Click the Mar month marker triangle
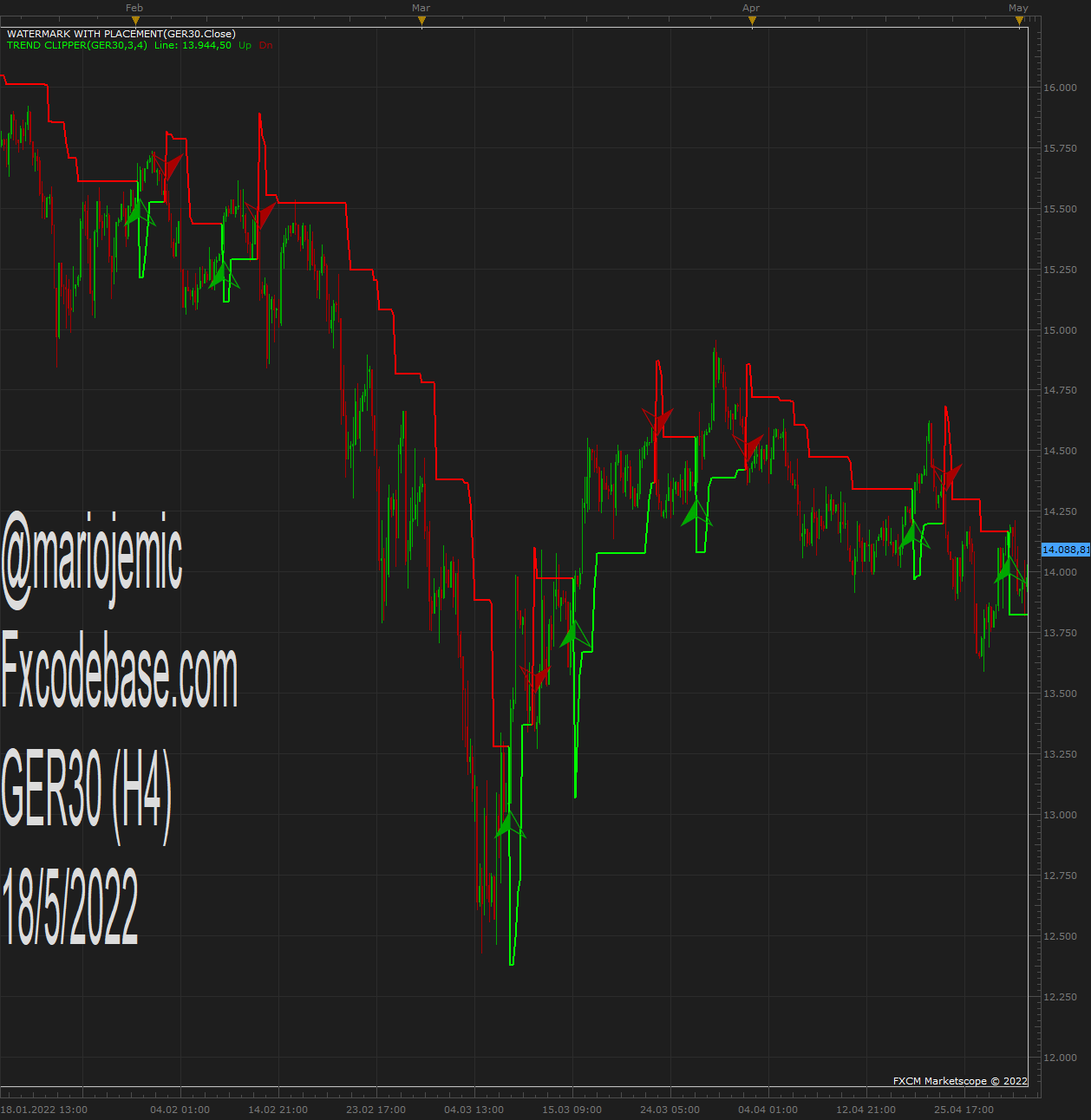 421,21
